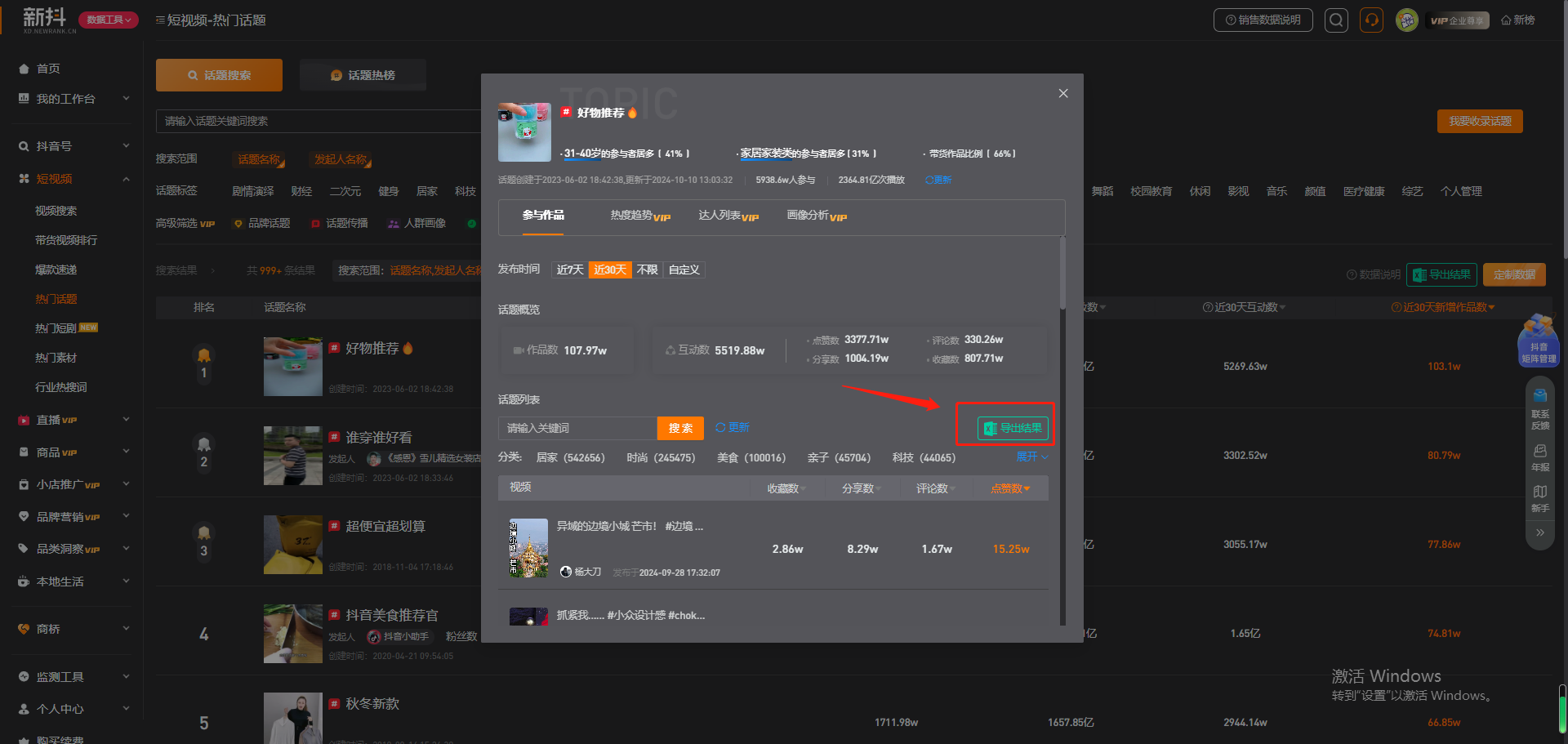Image resolution: width=1568 pixels, height=744 pixels.
Task: Select 不限 publish time option
Action: tap(647, 270)
